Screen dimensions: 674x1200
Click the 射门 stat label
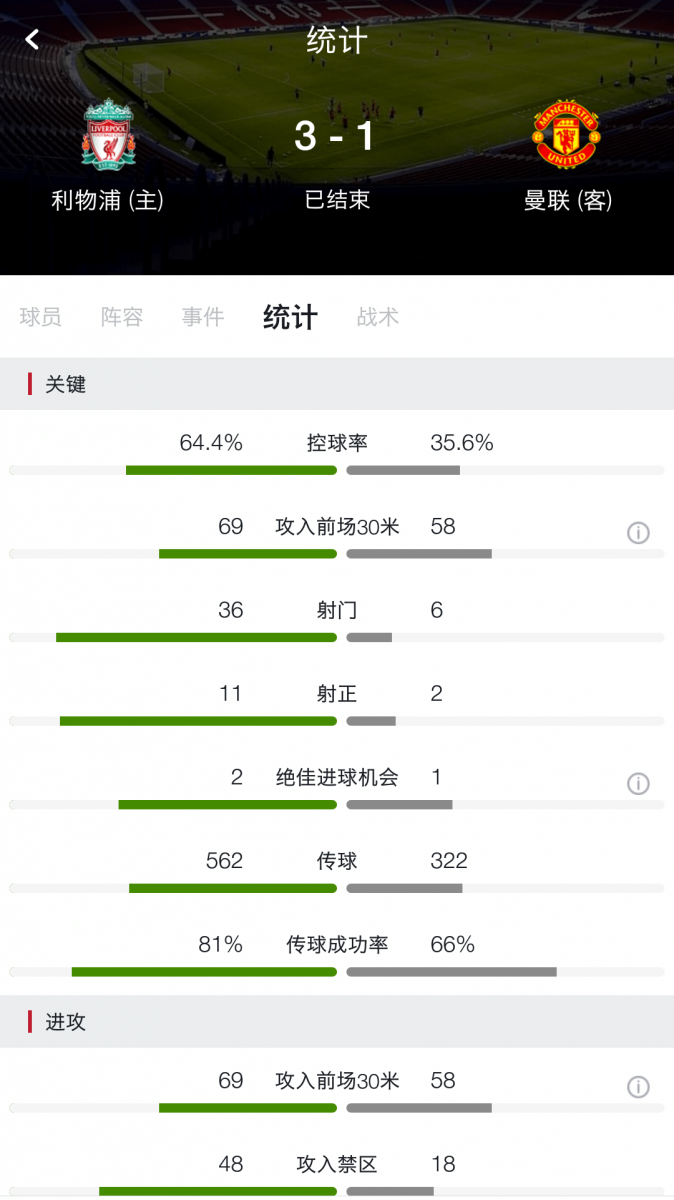[337, 610]
